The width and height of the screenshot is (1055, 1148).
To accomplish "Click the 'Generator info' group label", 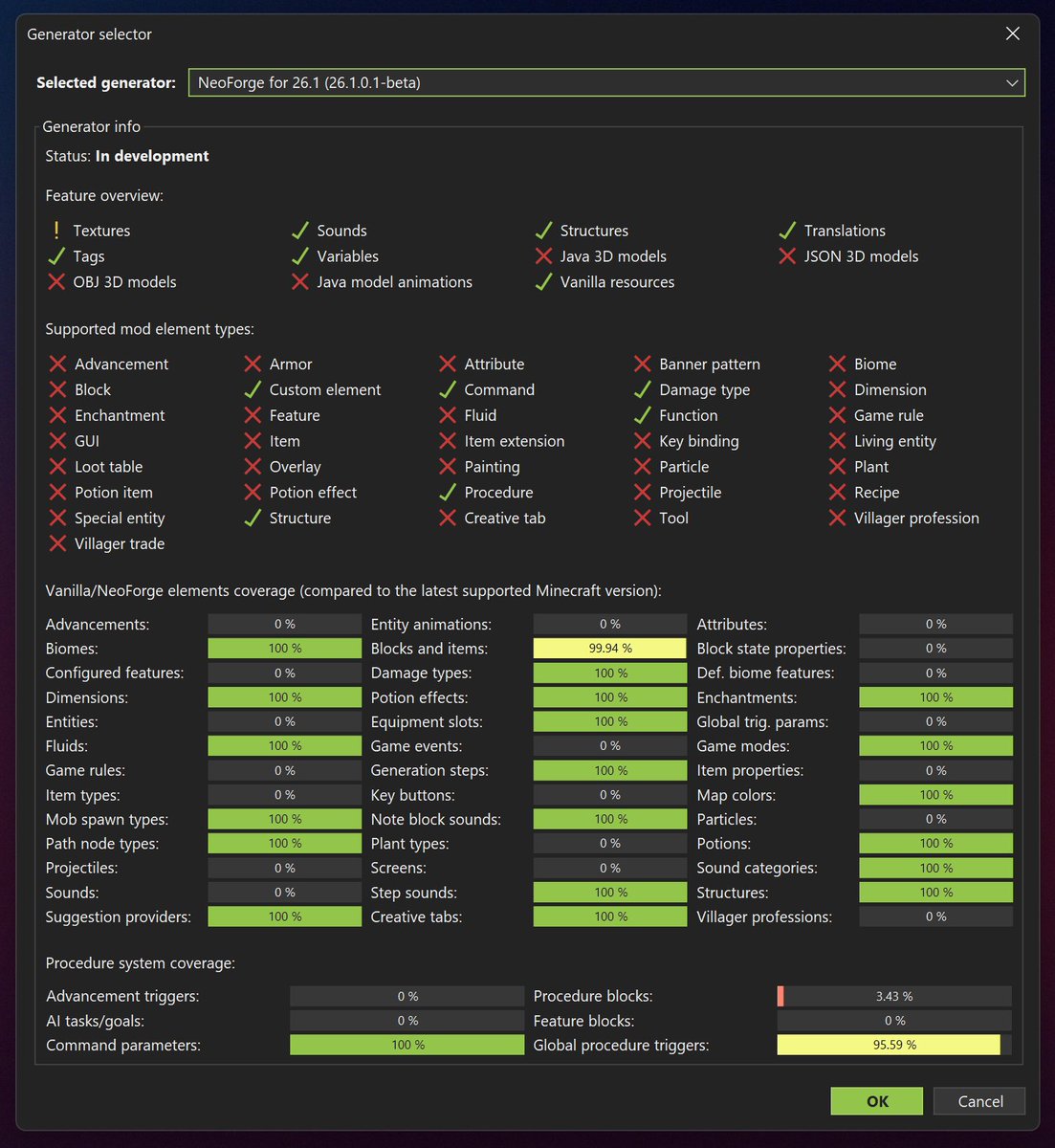I will pyautogui.click(x=92, y=126).
